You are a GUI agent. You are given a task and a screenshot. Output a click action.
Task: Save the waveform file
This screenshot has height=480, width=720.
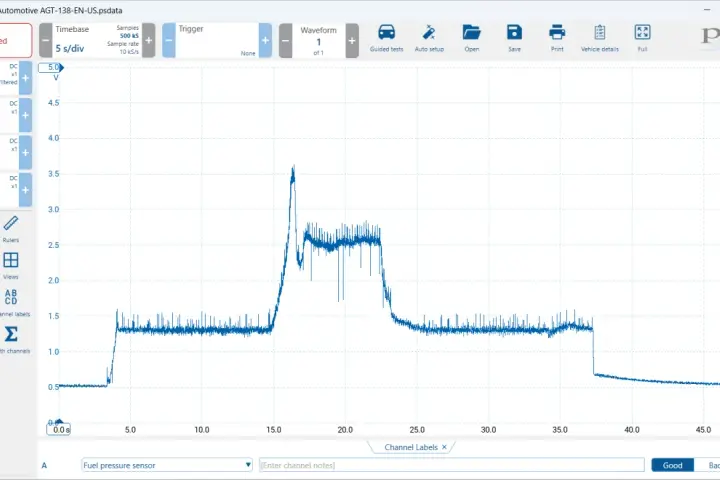tap(514, 38)
